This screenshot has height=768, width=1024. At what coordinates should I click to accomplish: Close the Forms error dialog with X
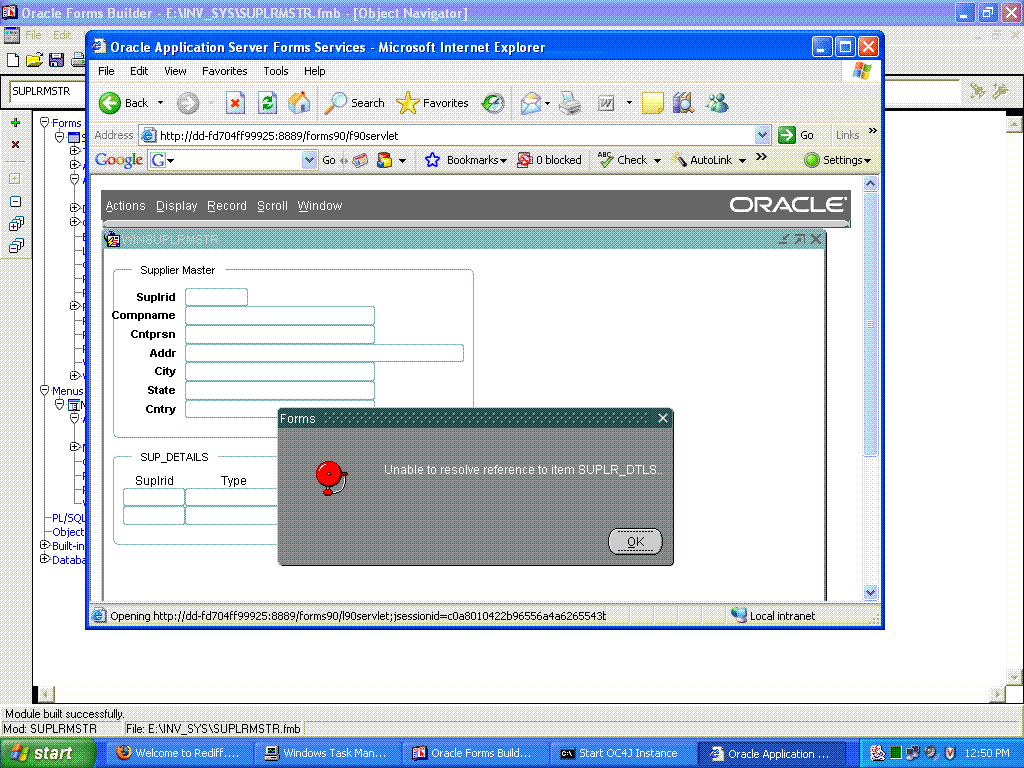click(662, 418)
